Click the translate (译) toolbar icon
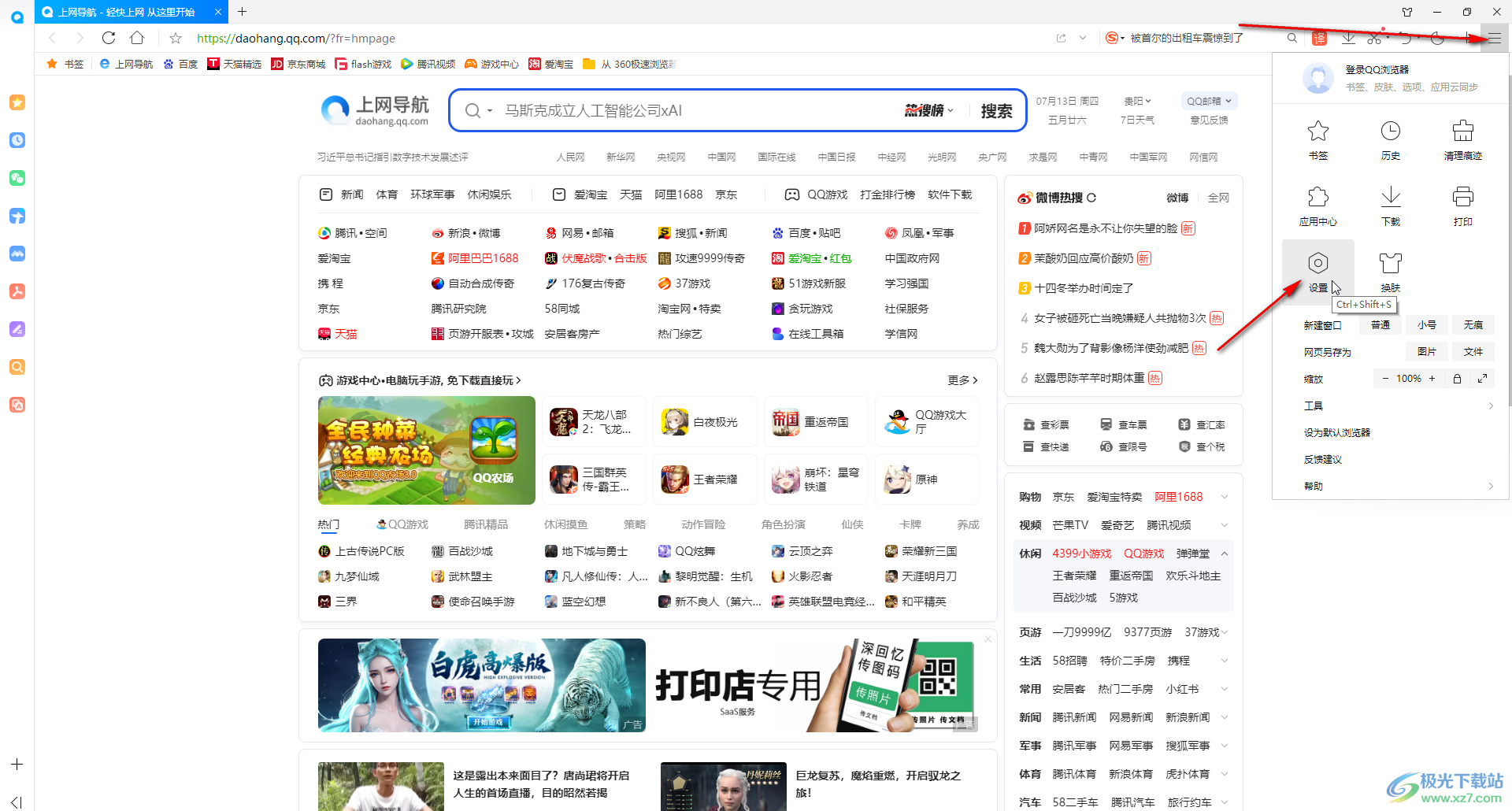Viewport: 1512px width, 811px height. pyautogui.click(x=1320, y=38)
